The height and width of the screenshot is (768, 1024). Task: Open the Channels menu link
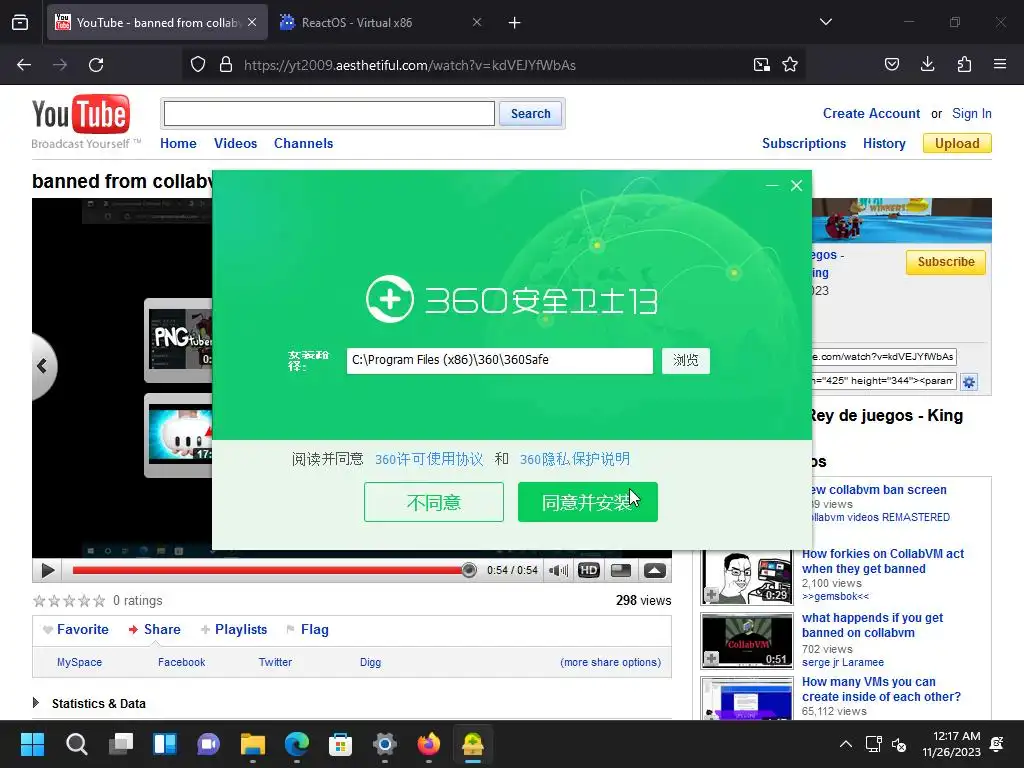303,144
